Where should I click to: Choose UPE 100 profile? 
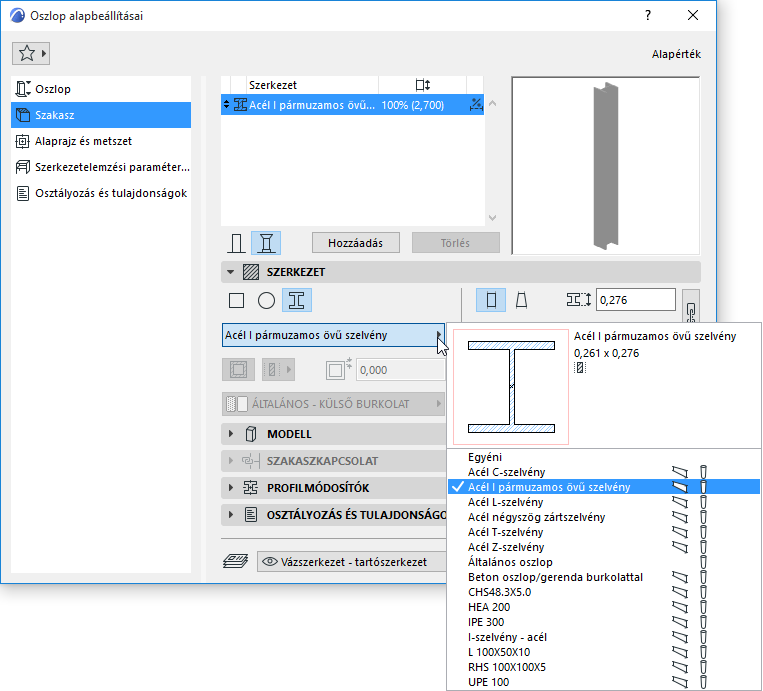click(x=603, y=682)
